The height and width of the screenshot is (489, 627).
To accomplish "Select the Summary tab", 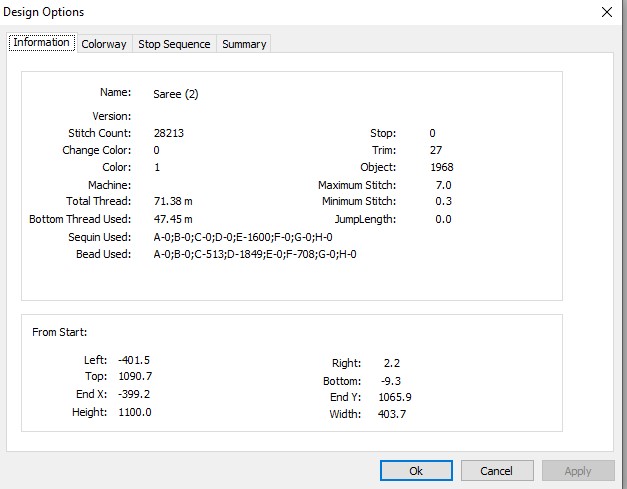I will pos(244,44).
